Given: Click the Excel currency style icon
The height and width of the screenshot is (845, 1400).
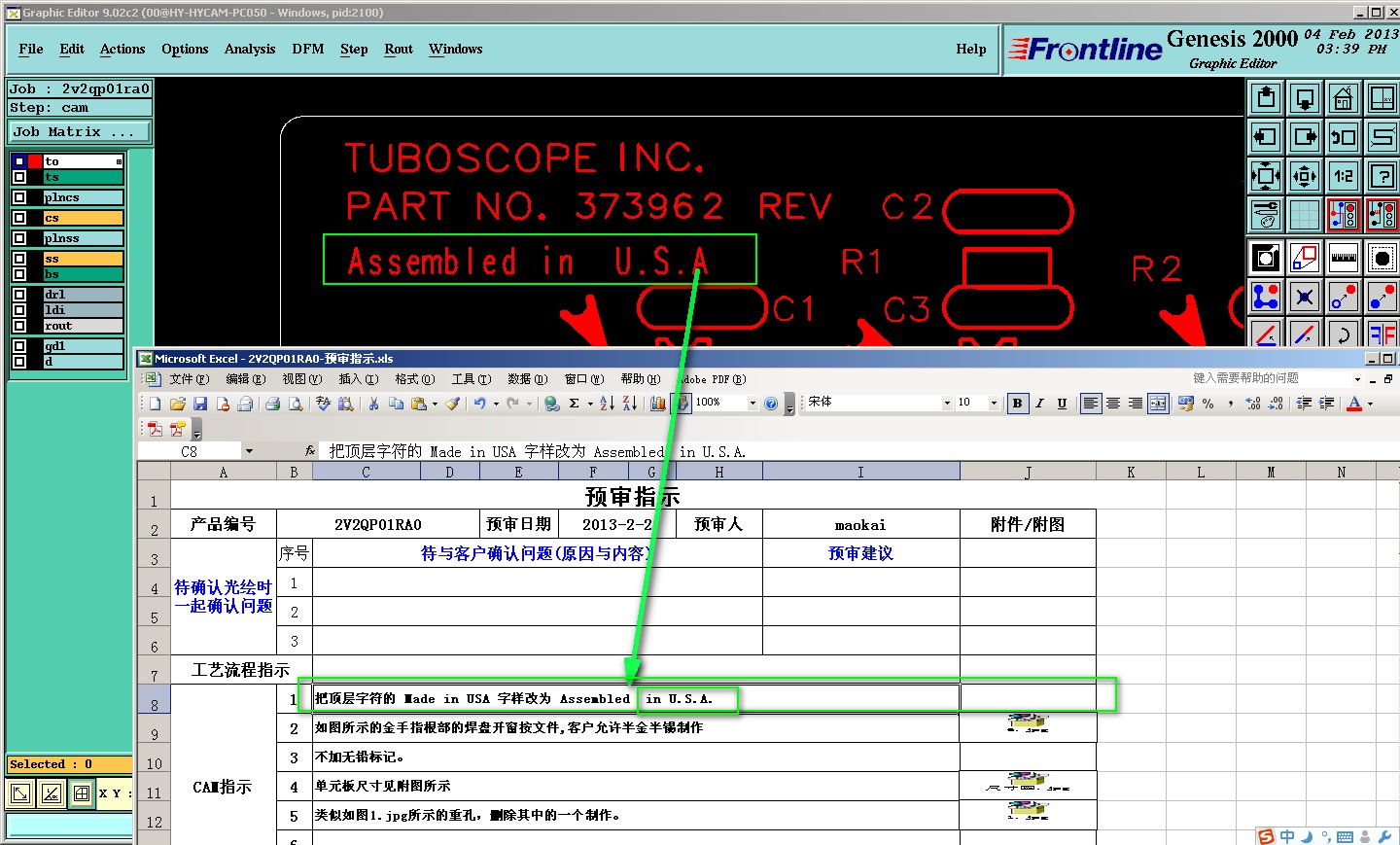Looking at the screenshot, I should (1186, 404).
